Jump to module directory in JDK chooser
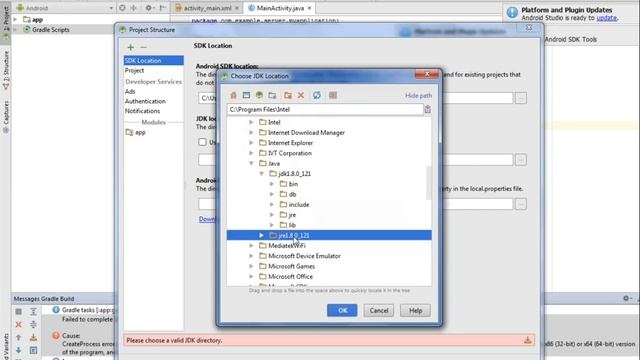This screenshot has height=360, width=640. [x=272, y=95]
